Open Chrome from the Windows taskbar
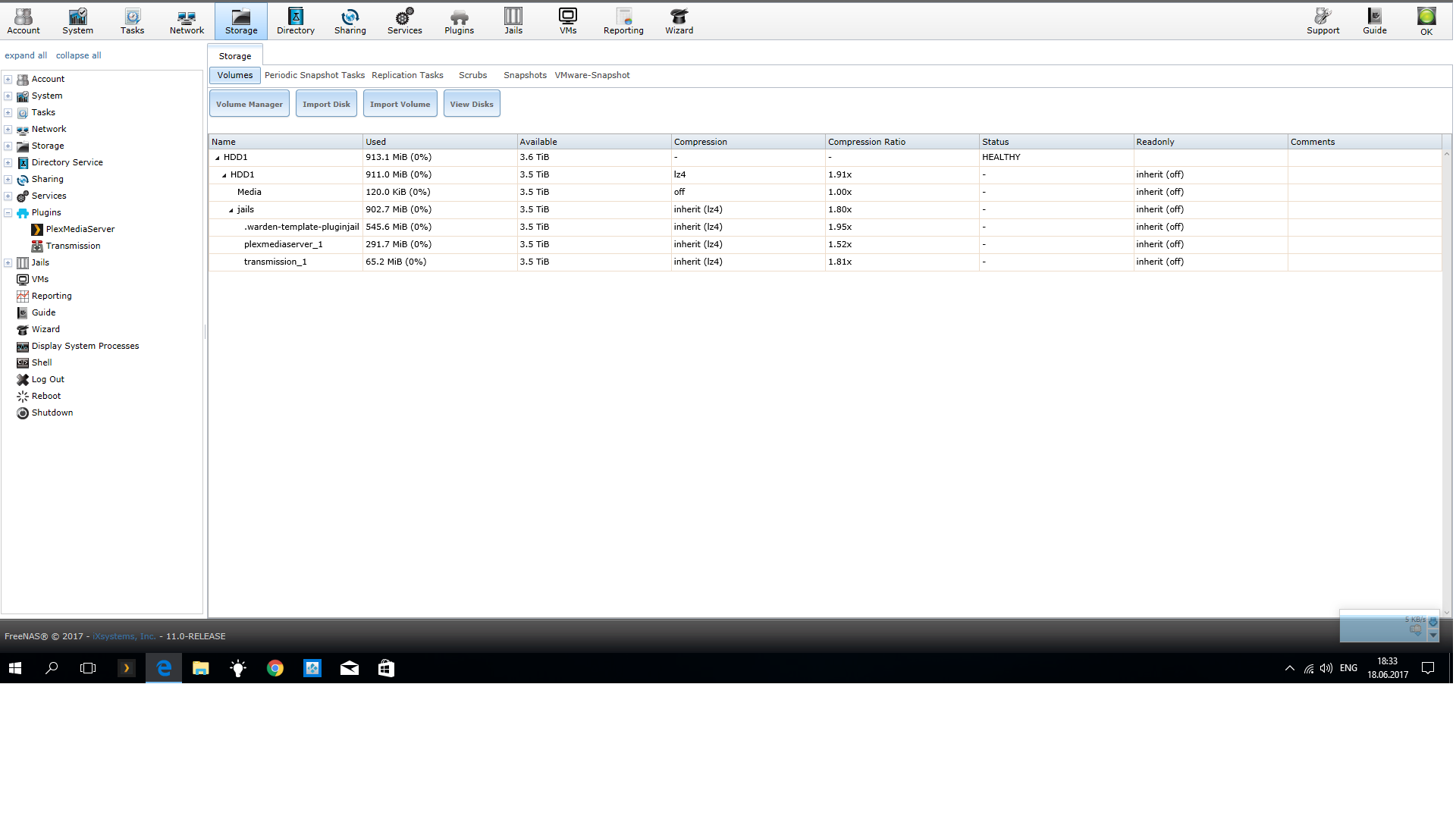Viewport: 1456px width, 819px height. point(275,668)
